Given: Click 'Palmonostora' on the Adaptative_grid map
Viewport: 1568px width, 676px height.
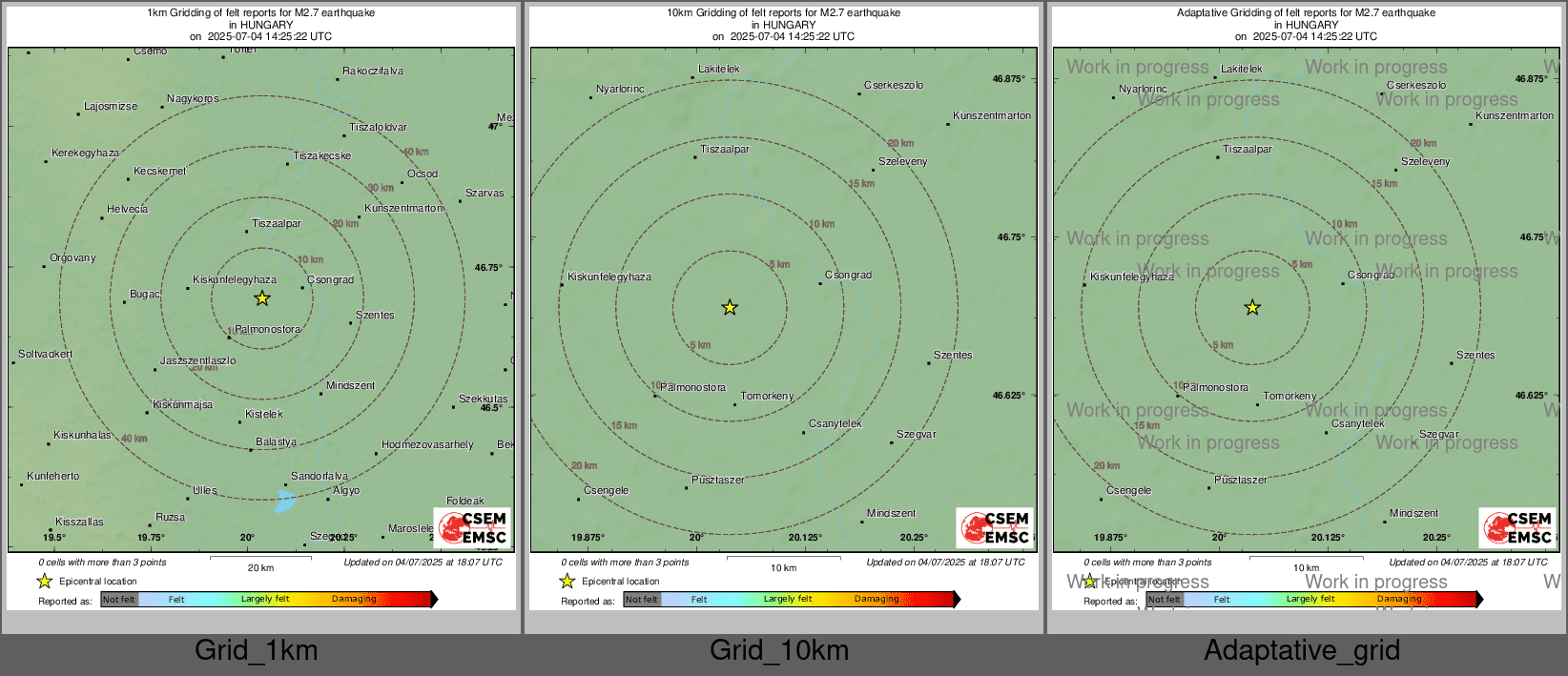Looking at the screenshot, I should click(x=1216, y=388).
